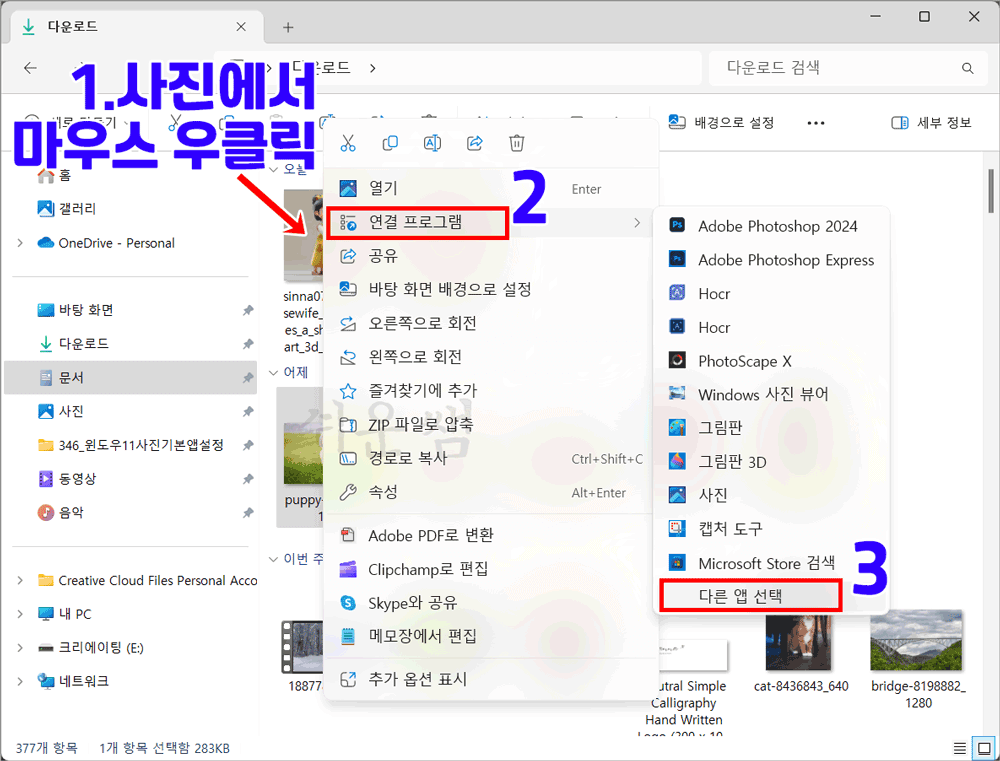Expand the 네트워크 tree item
The width and height of the screenshot is (1000, 761).
tap(20, 681)
